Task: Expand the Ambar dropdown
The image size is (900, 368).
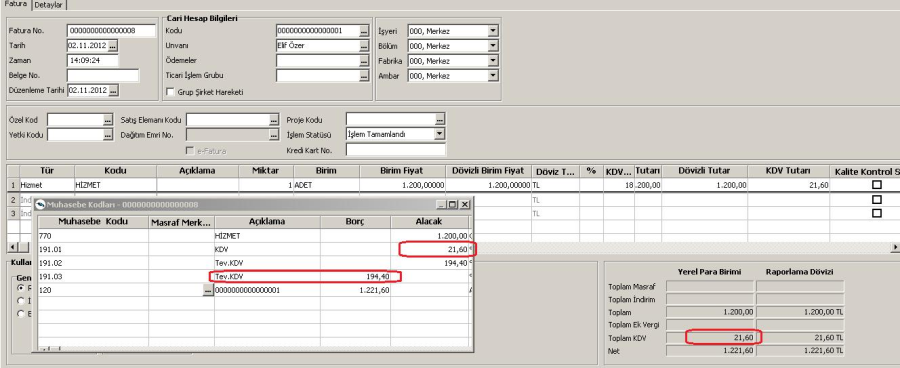Action: (493, 76)
